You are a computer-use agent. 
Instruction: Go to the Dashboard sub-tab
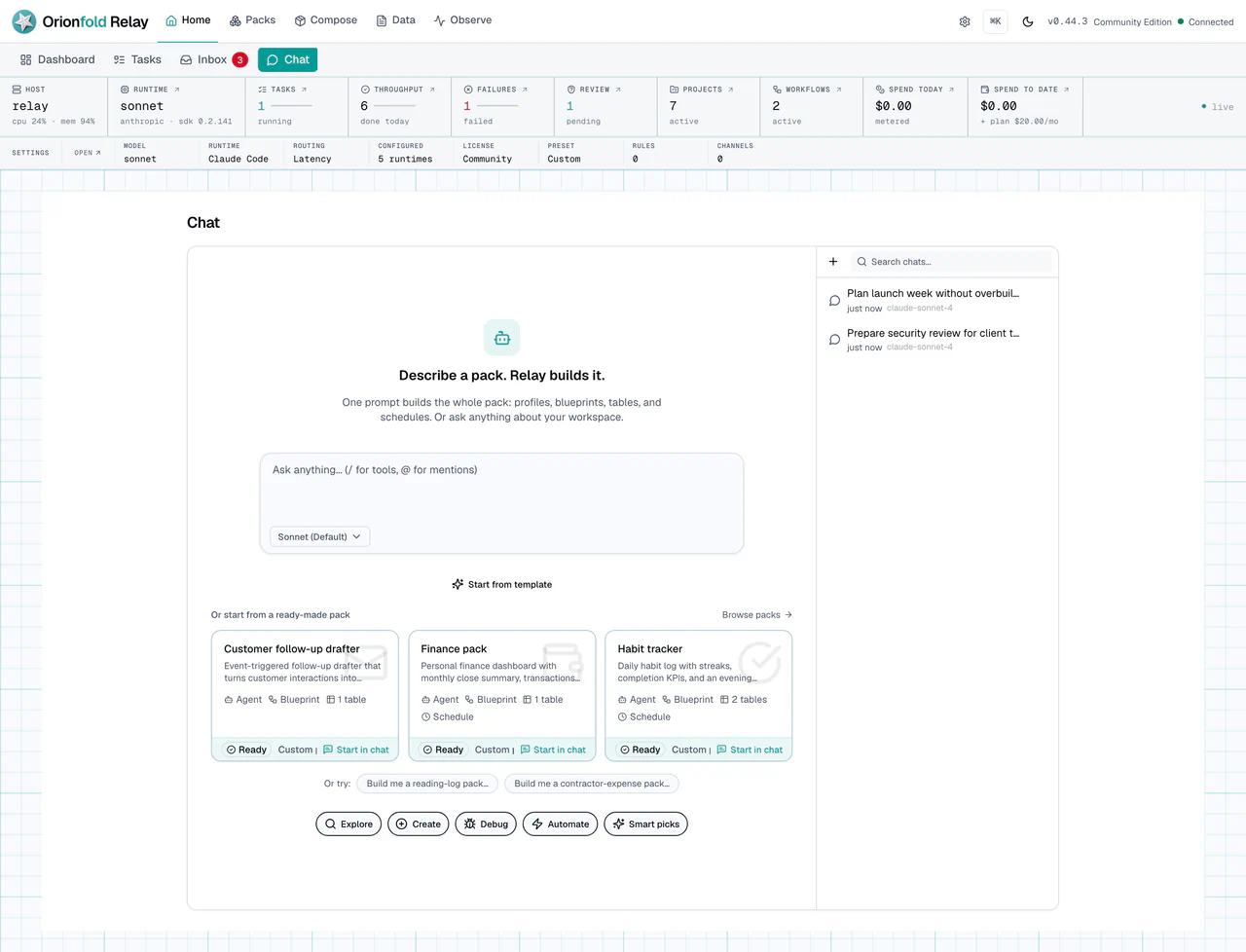coord(57,59)
